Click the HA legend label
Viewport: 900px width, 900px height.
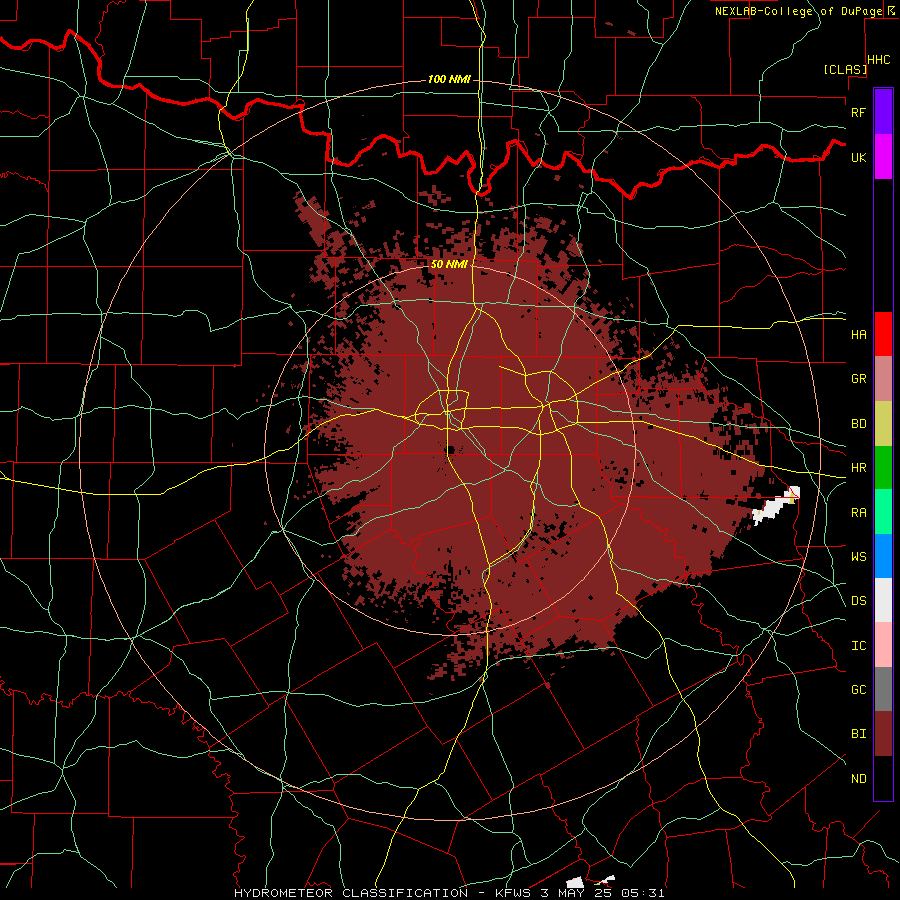coord(858,334)
